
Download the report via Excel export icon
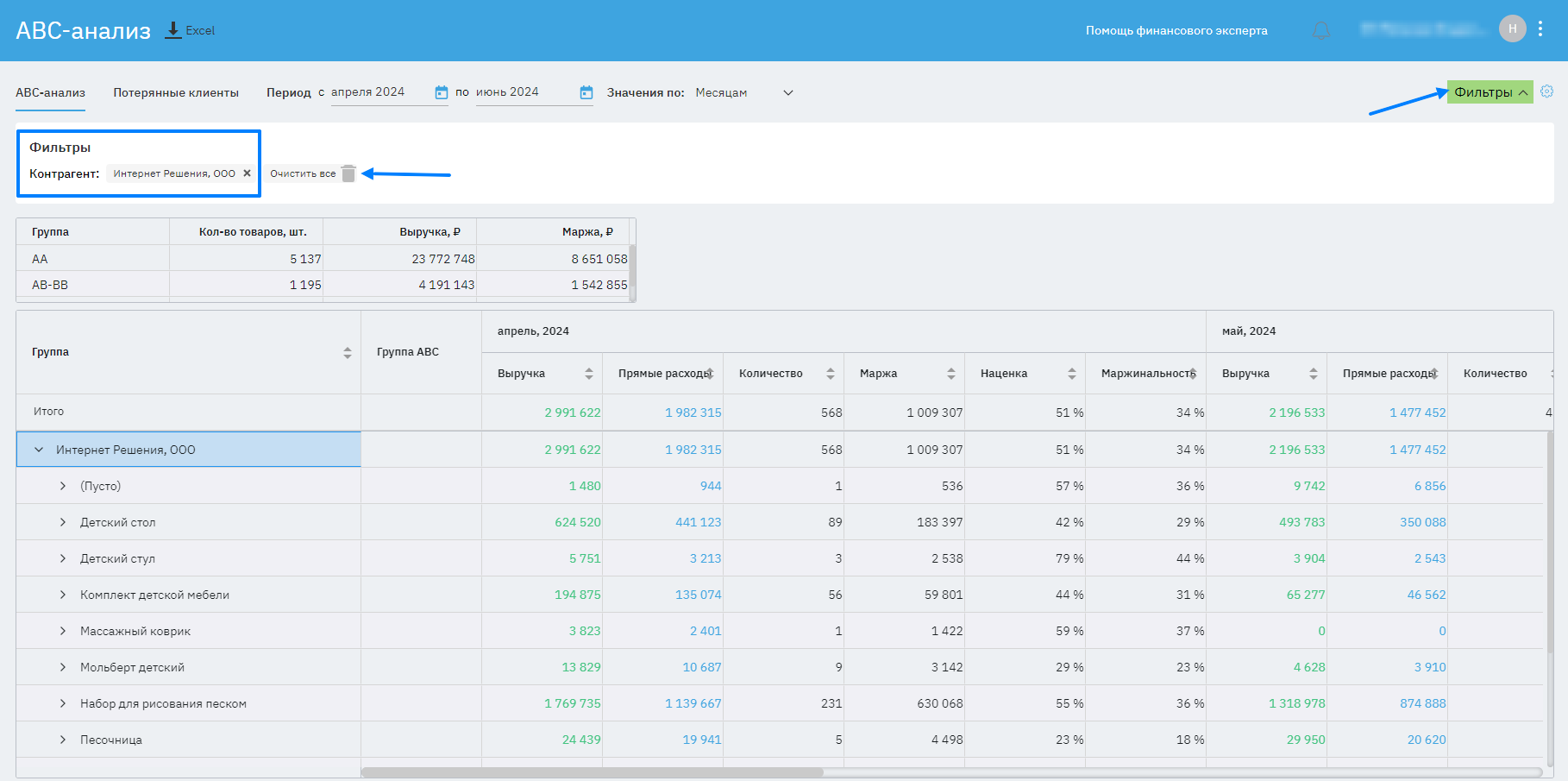(x=173, y=30)
